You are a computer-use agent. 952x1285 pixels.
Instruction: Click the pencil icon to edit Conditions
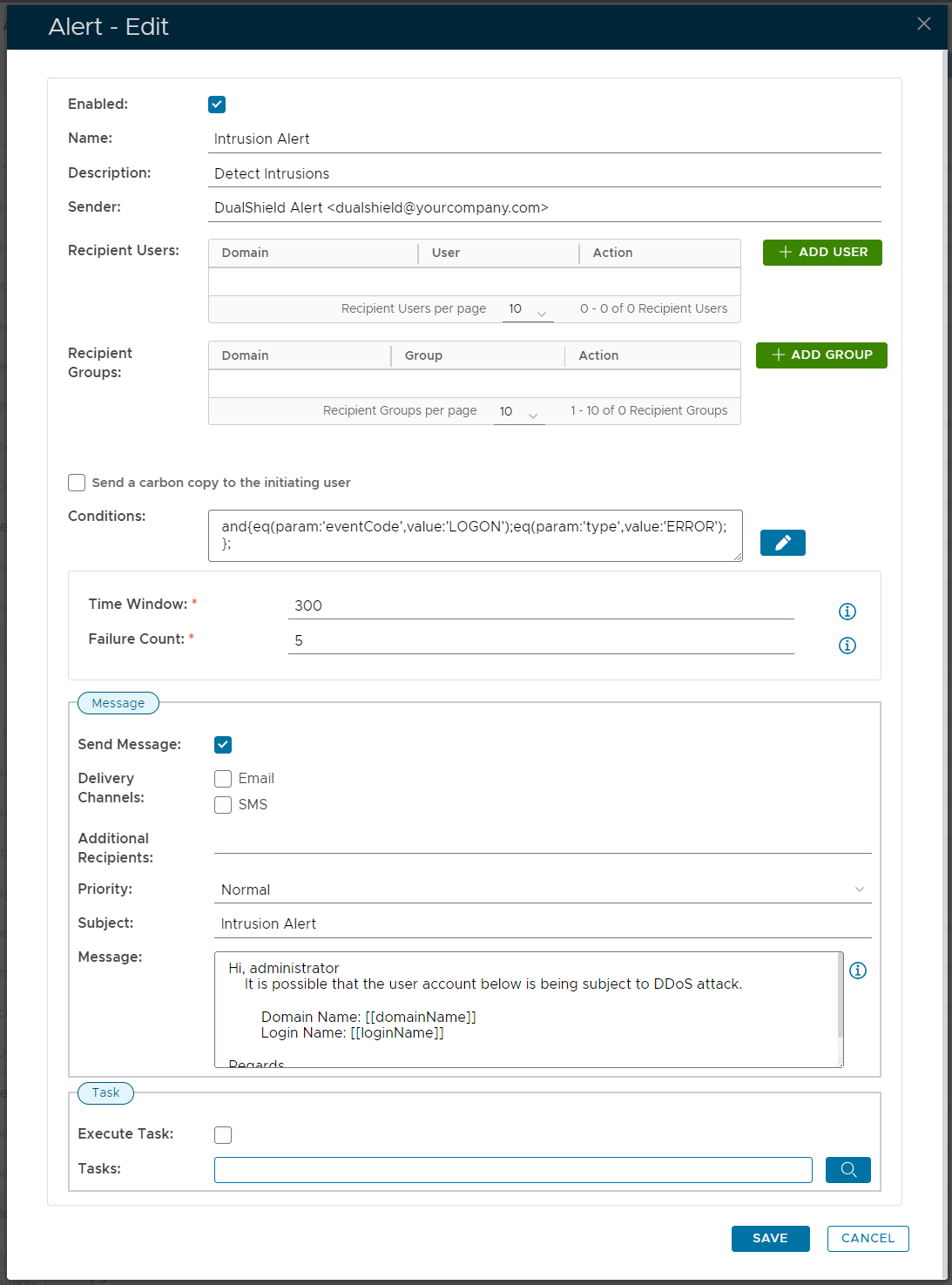tap(782, 543)
